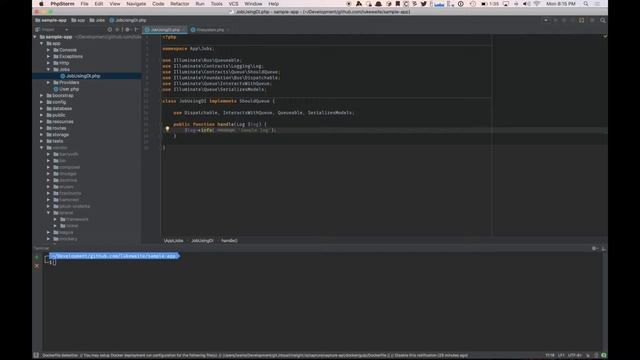Click \App\Jobs in the editor breadcrumb
The height and width of the screenshot is (360, 640).
click(173, 241)
